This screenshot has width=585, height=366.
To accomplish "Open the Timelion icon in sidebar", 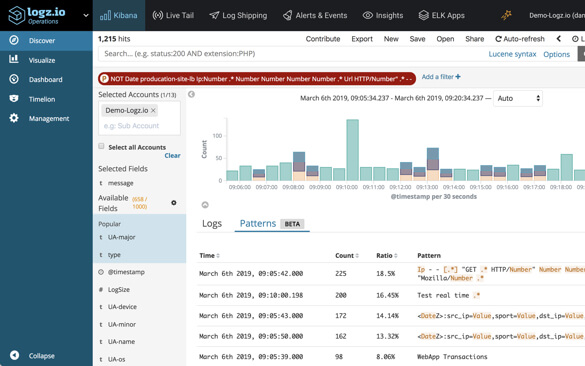I will pos(14,99).
